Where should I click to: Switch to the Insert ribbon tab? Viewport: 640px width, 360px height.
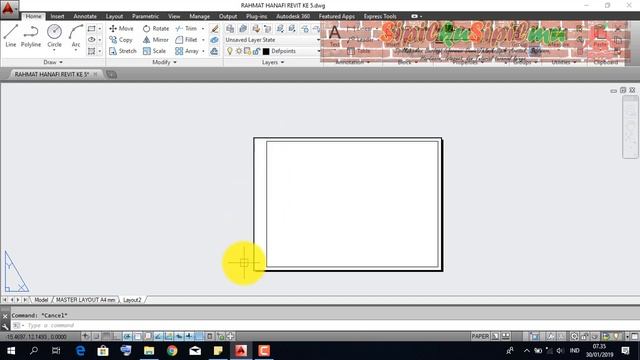[57, 16]
